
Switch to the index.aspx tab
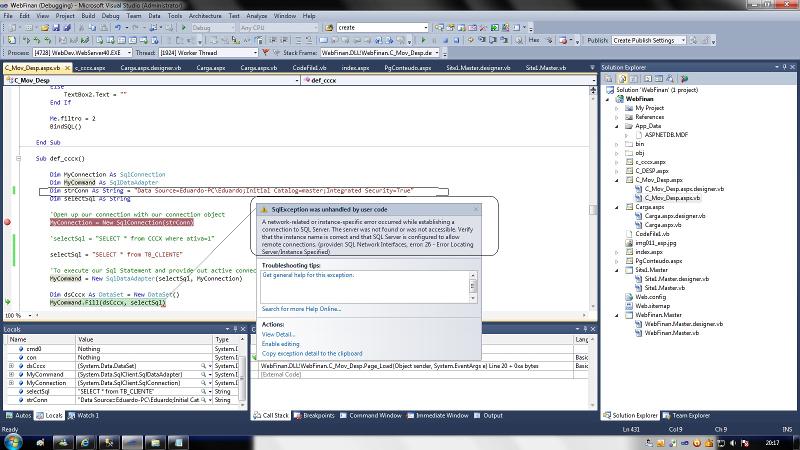pyautogui.click(x=355, y=67)
